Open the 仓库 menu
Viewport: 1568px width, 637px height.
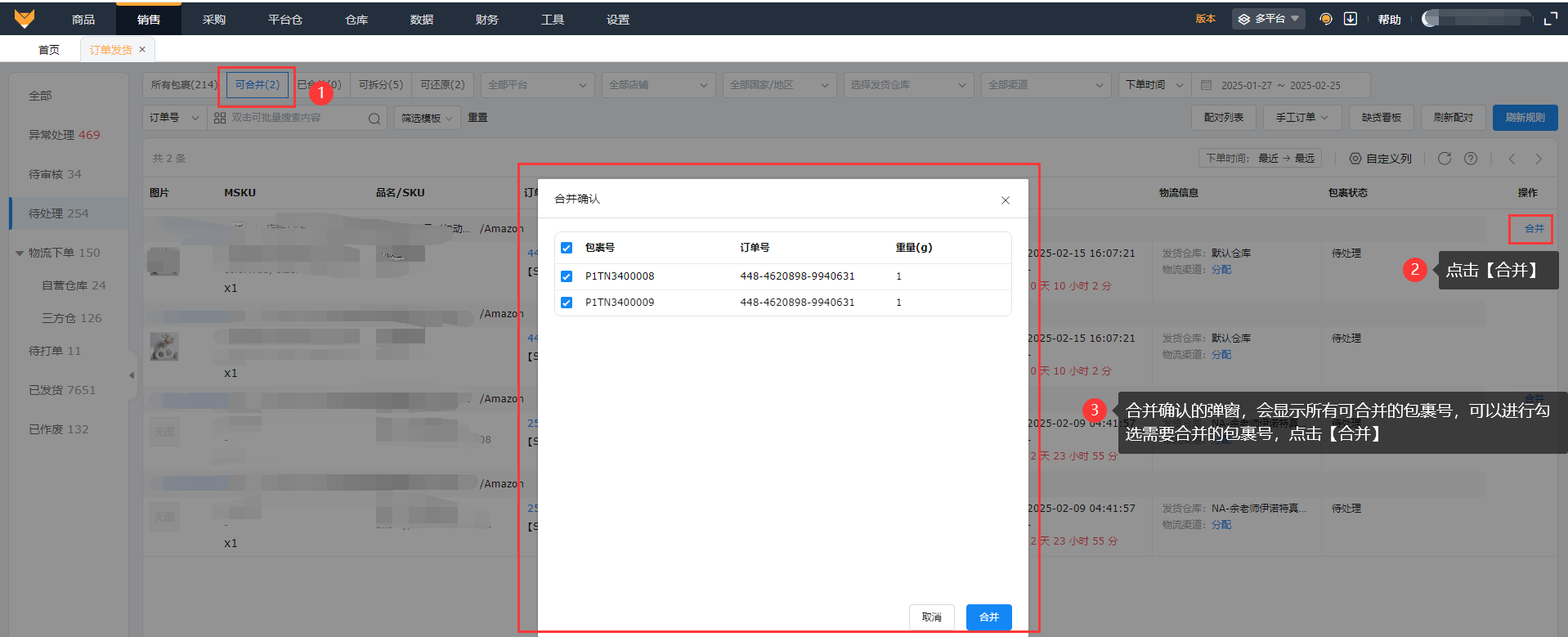[356, 20]
